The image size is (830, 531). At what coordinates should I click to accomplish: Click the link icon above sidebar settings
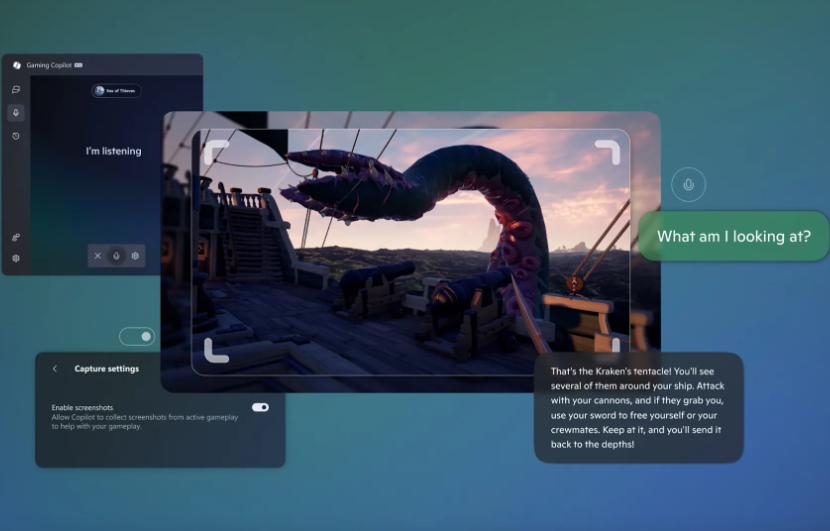point(16,237)
